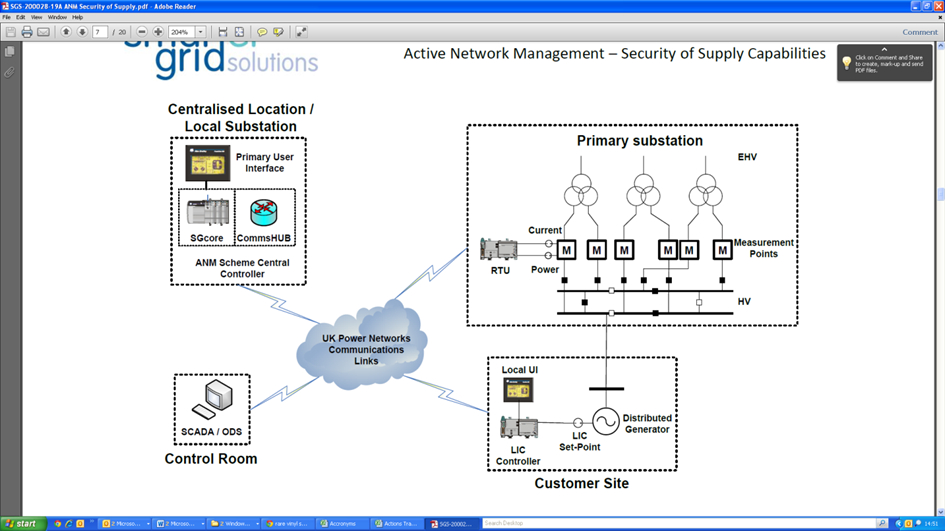
Task: Expand the zoom level dropdown arrow
Action: (x=200, y=32)
